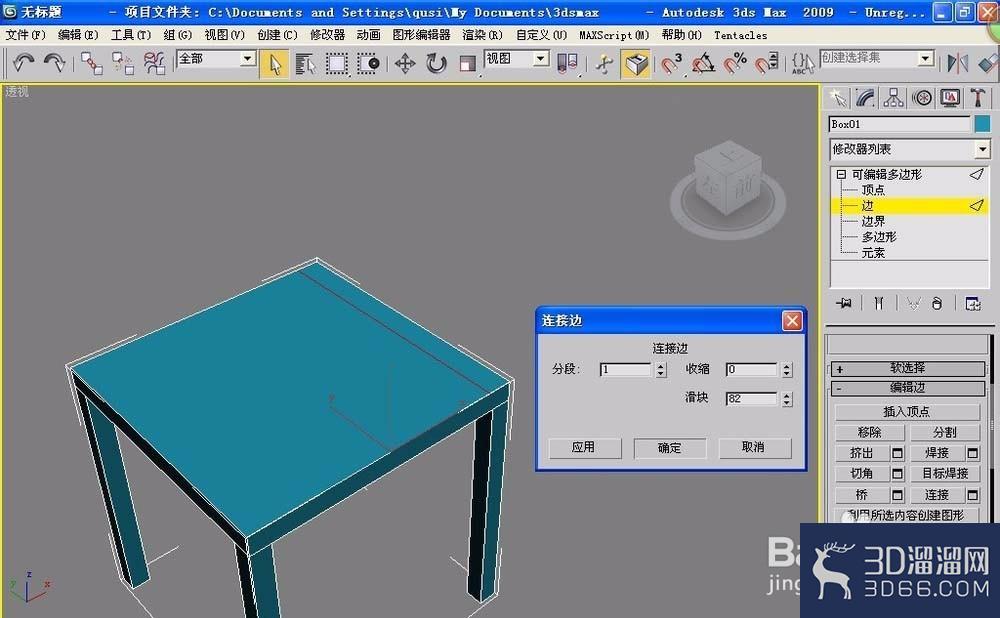Activate the Select Object arrow tool
Screen dimensions: 1000x618
275,64
